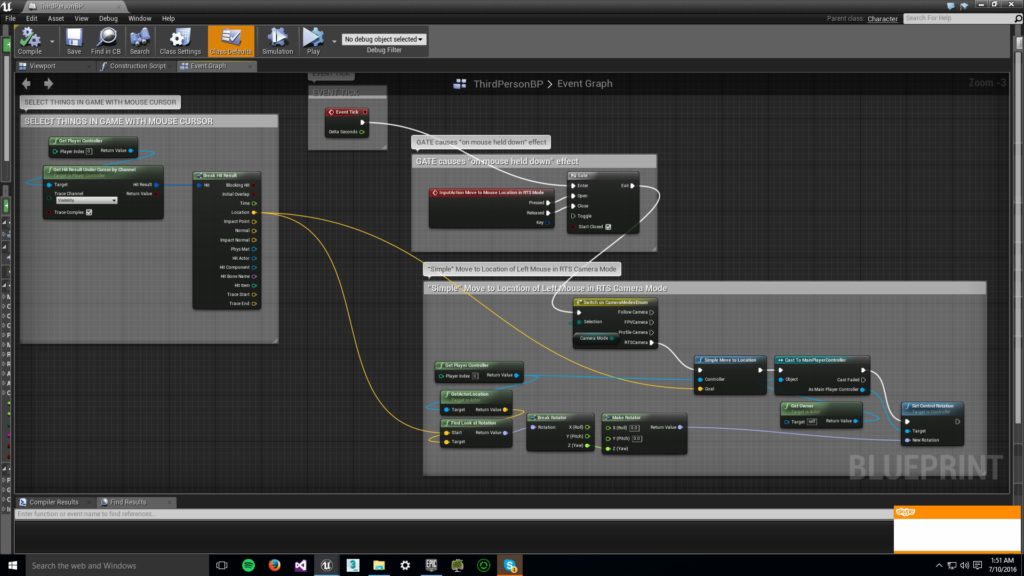The width and height of the screenshot is (1024, 576).
Task: Open Spotify from the taskbar
Action: (x=248, y=565)
